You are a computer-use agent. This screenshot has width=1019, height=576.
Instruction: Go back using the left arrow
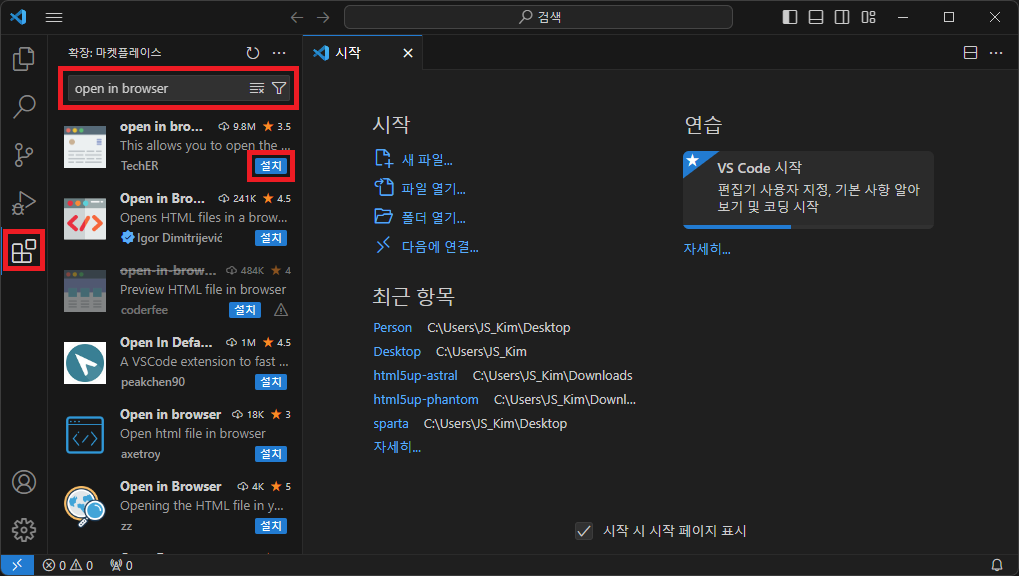pyautogui.click(x=297, y=18)
